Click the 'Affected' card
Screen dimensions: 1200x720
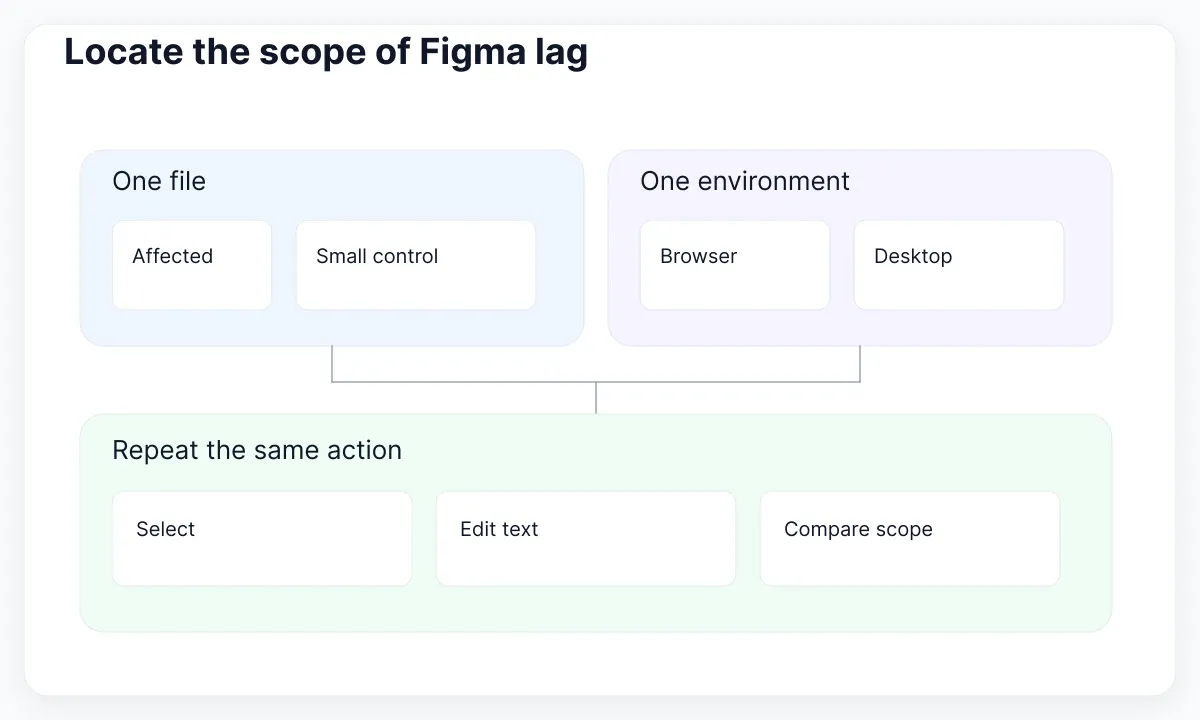coord(192,265)
